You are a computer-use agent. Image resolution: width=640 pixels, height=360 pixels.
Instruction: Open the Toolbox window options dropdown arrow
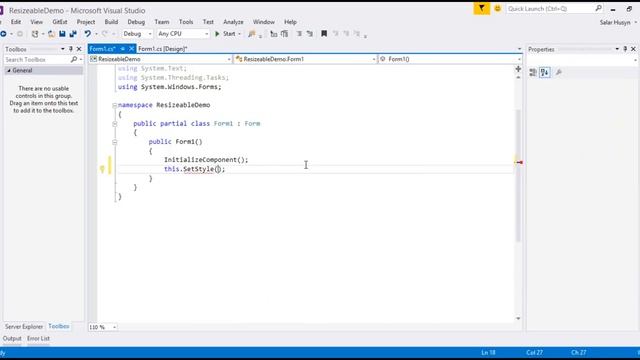(62, 49)
